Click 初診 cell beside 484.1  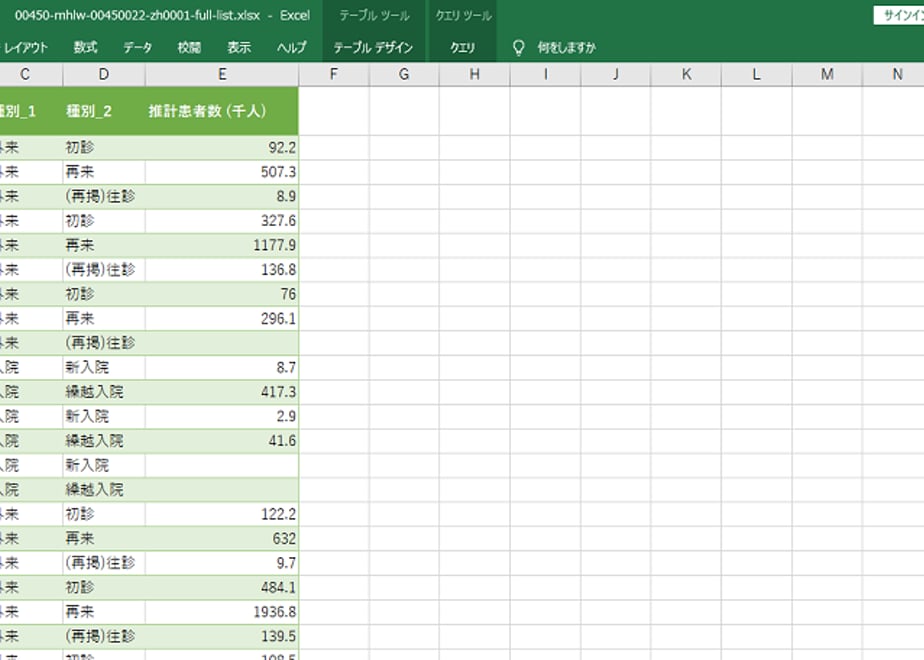104,588
